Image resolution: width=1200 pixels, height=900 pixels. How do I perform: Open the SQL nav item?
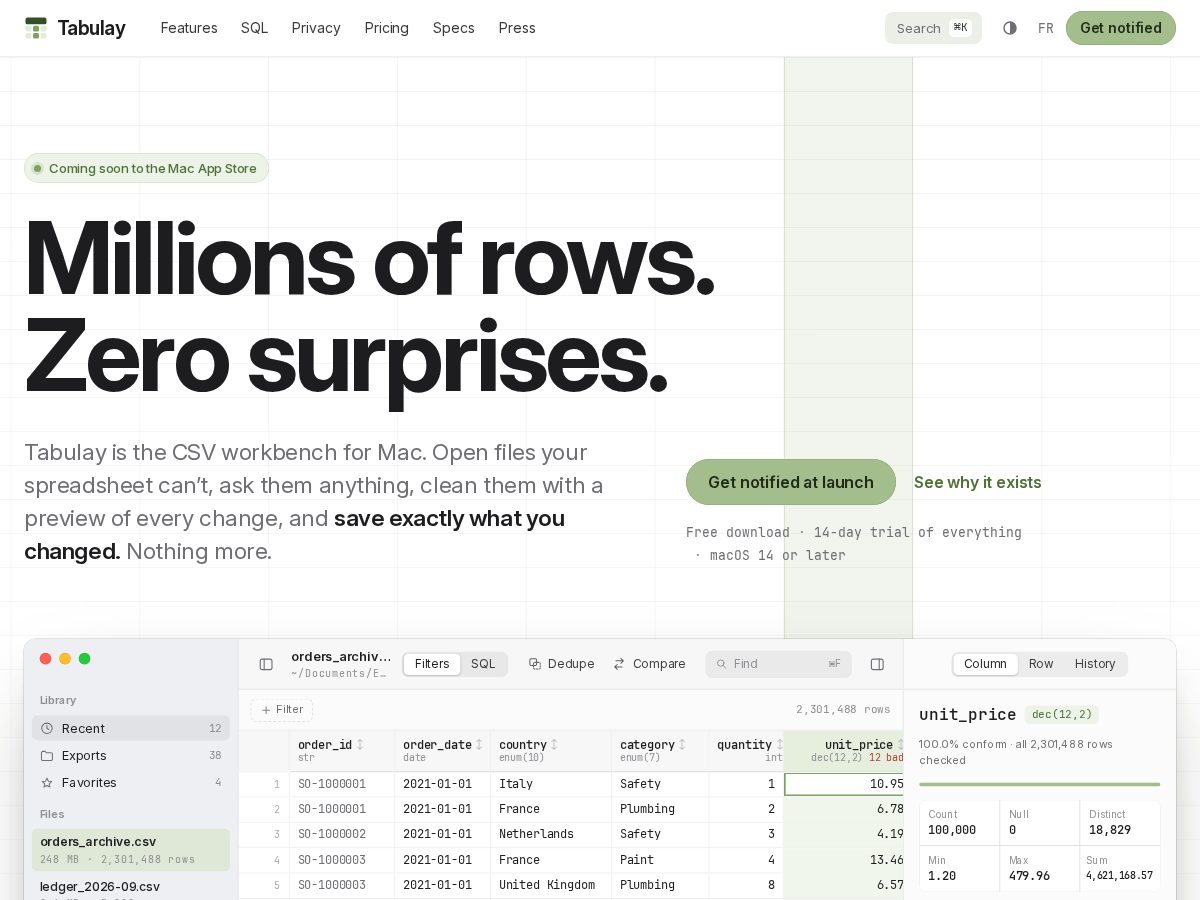pos(255,28)
